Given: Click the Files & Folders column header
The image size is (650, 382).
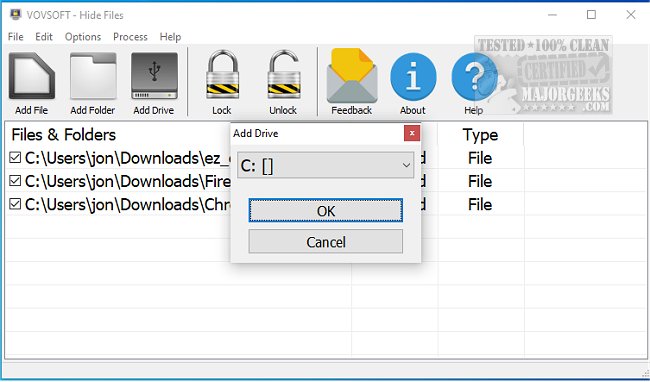Looking at the screenshot, I should [64, 135].
